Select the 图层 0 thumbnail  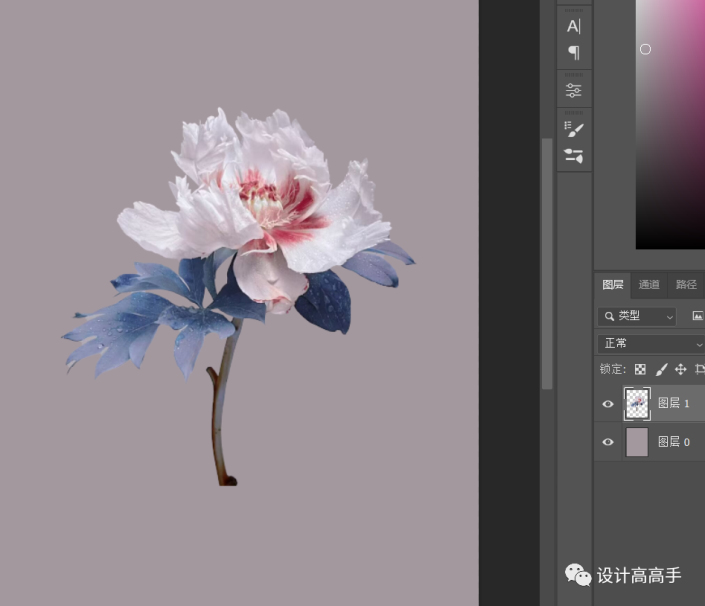click(x=637, y=442)
